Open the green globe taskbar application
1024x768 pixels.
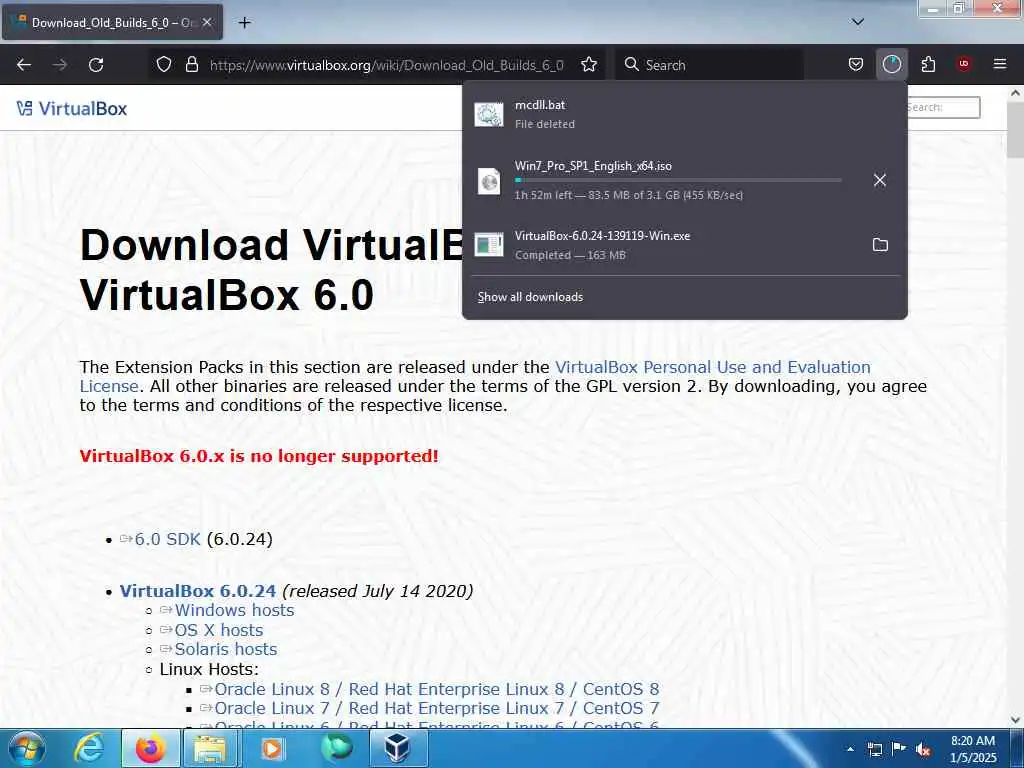click(336, 749)
